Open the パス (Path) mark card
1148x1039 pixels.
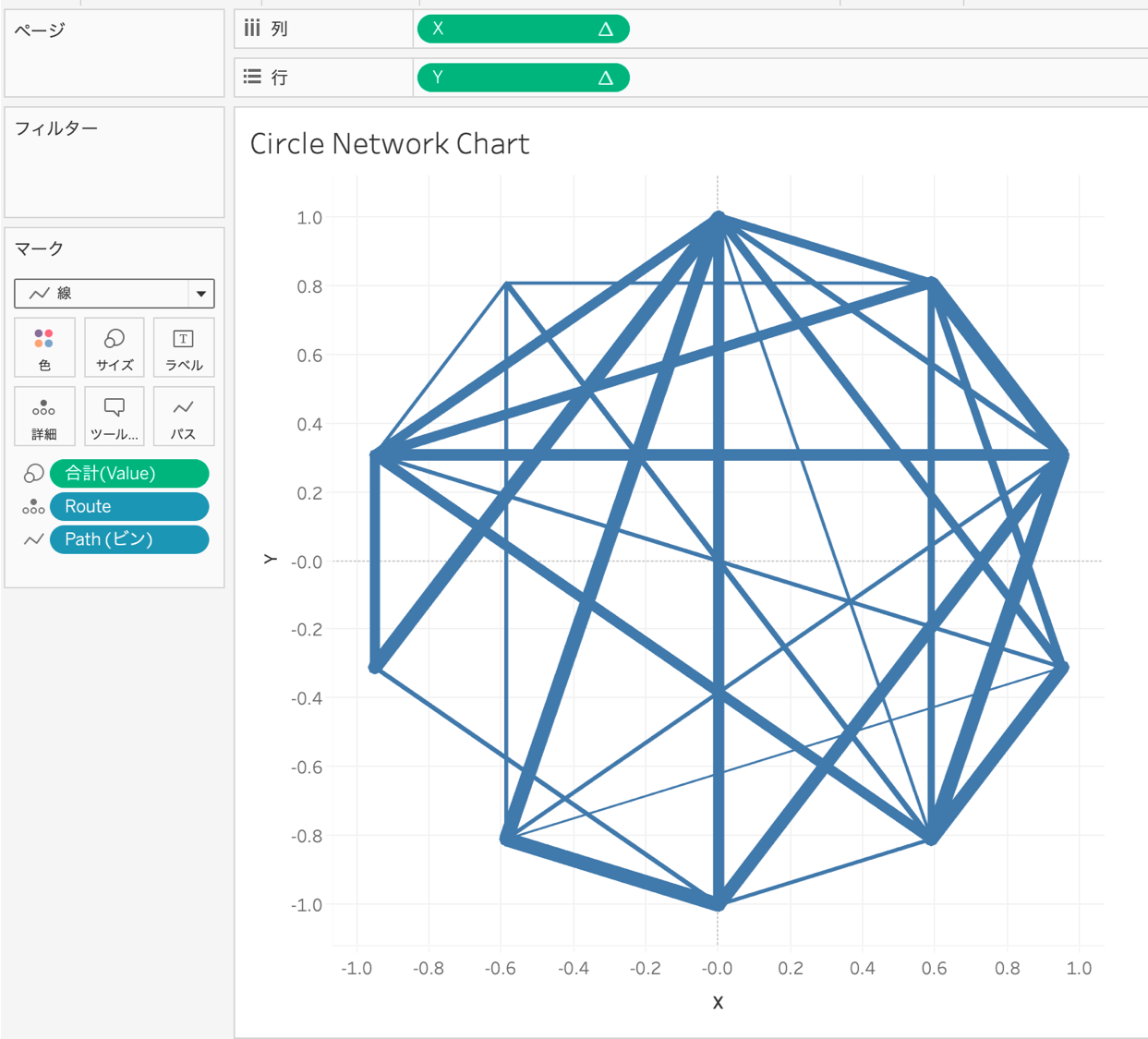(x=184, y=417)
